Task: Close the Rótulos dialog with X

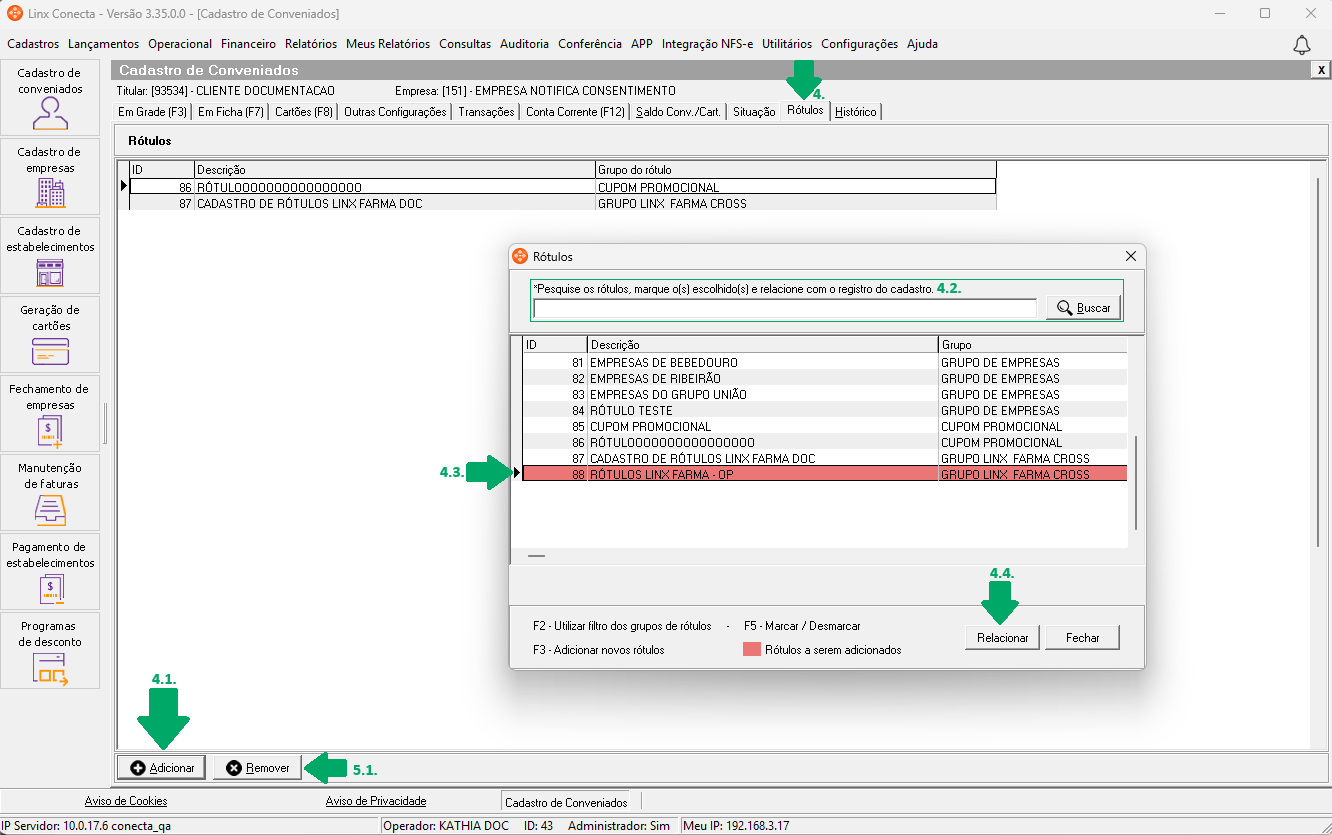Action: [1131, 256]
